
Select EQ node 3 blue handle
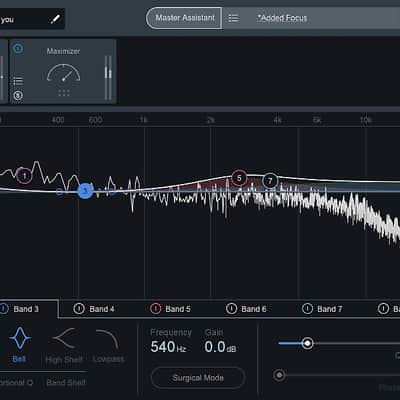(85, 191)
